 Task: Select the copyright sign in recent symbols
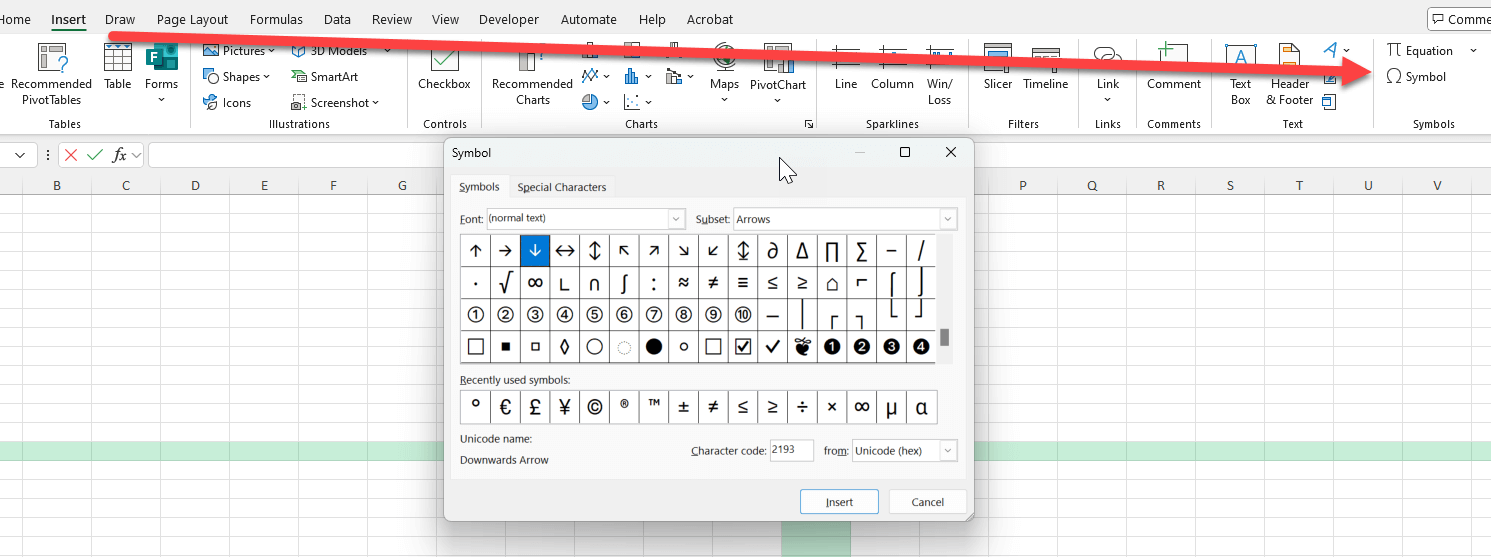point(595,407)
